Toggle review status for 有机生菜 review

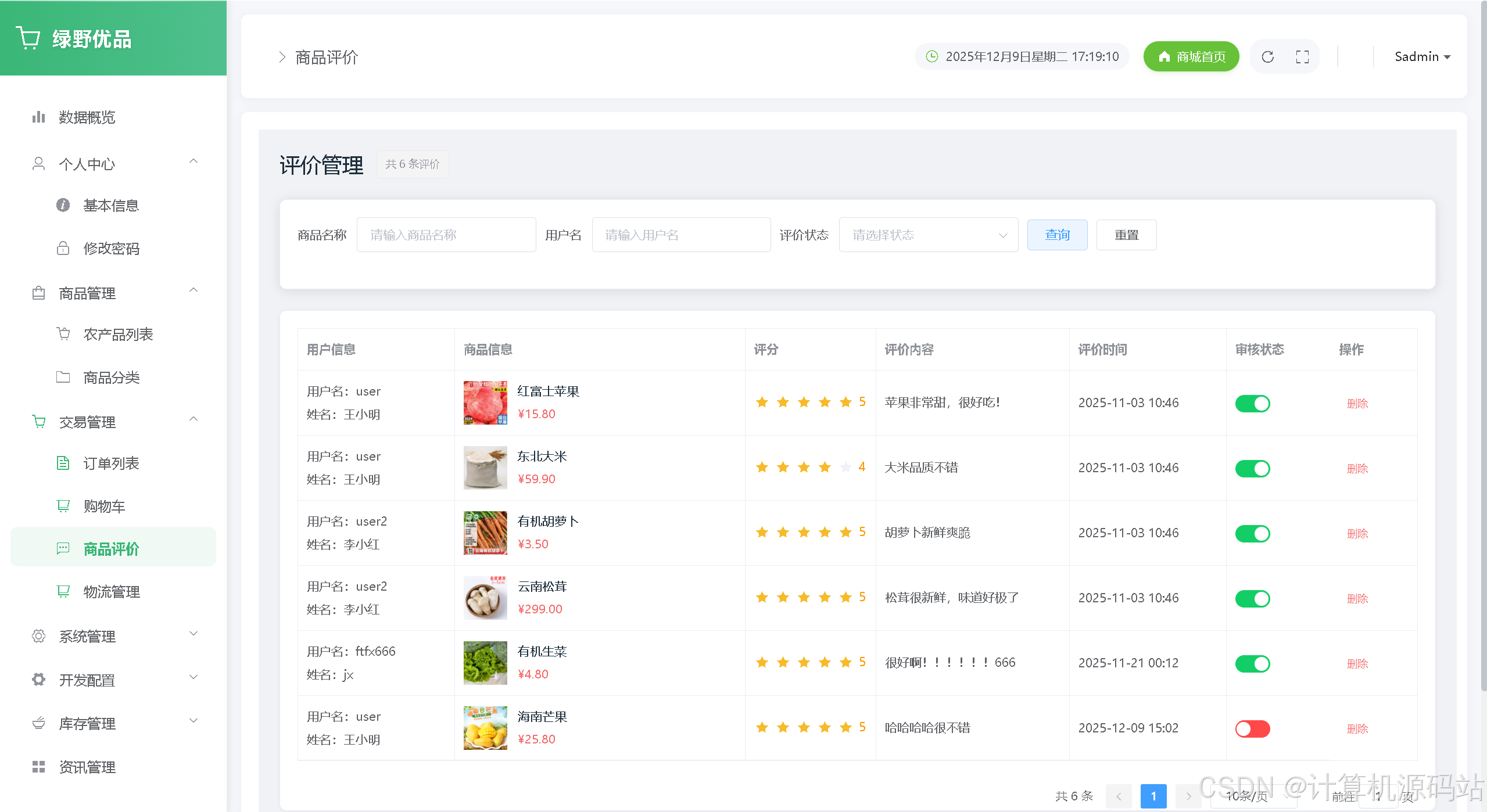pos(1252,663)
